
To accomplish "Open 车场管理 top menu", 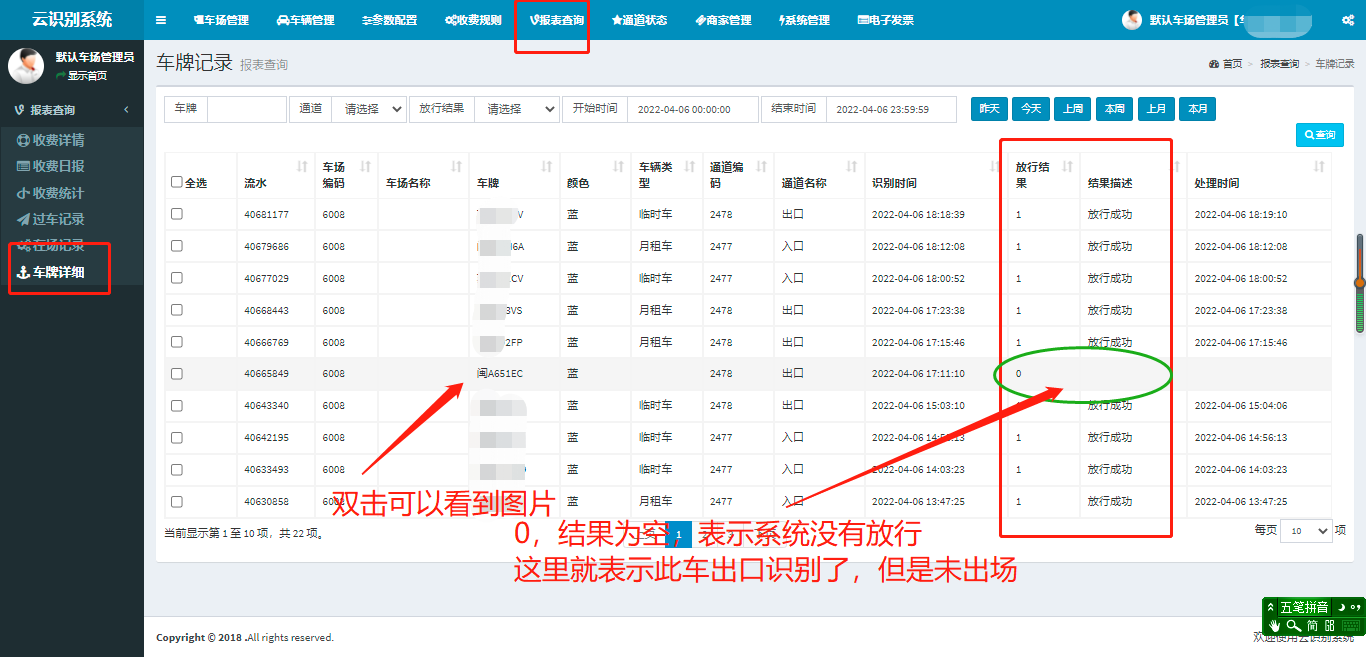I will [x=221, y=20].
